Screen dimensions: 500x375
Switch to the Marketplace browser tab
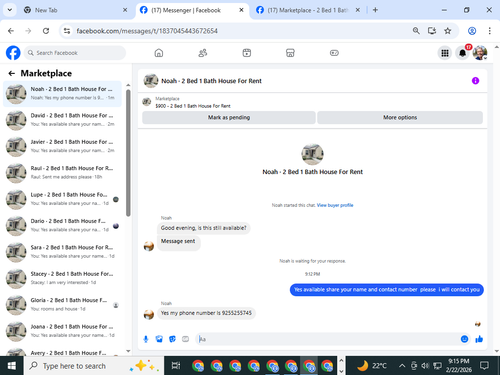click(x=307, y=10)
